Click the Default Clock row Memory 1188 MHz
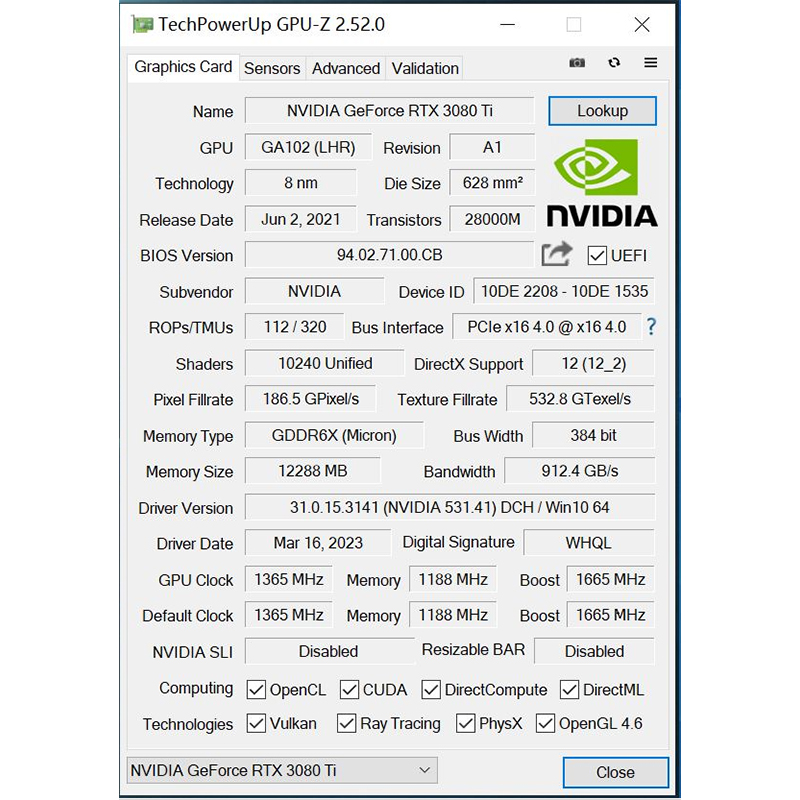 click(453, 615)
